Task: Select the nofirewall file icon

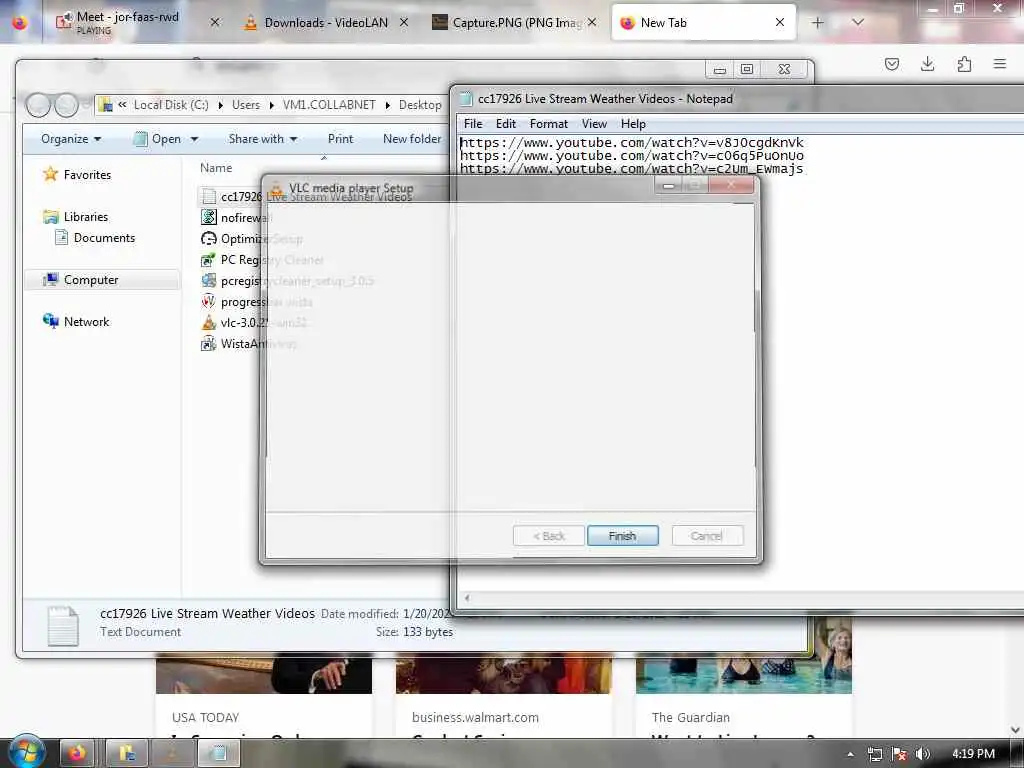Action: pos(208,217)
